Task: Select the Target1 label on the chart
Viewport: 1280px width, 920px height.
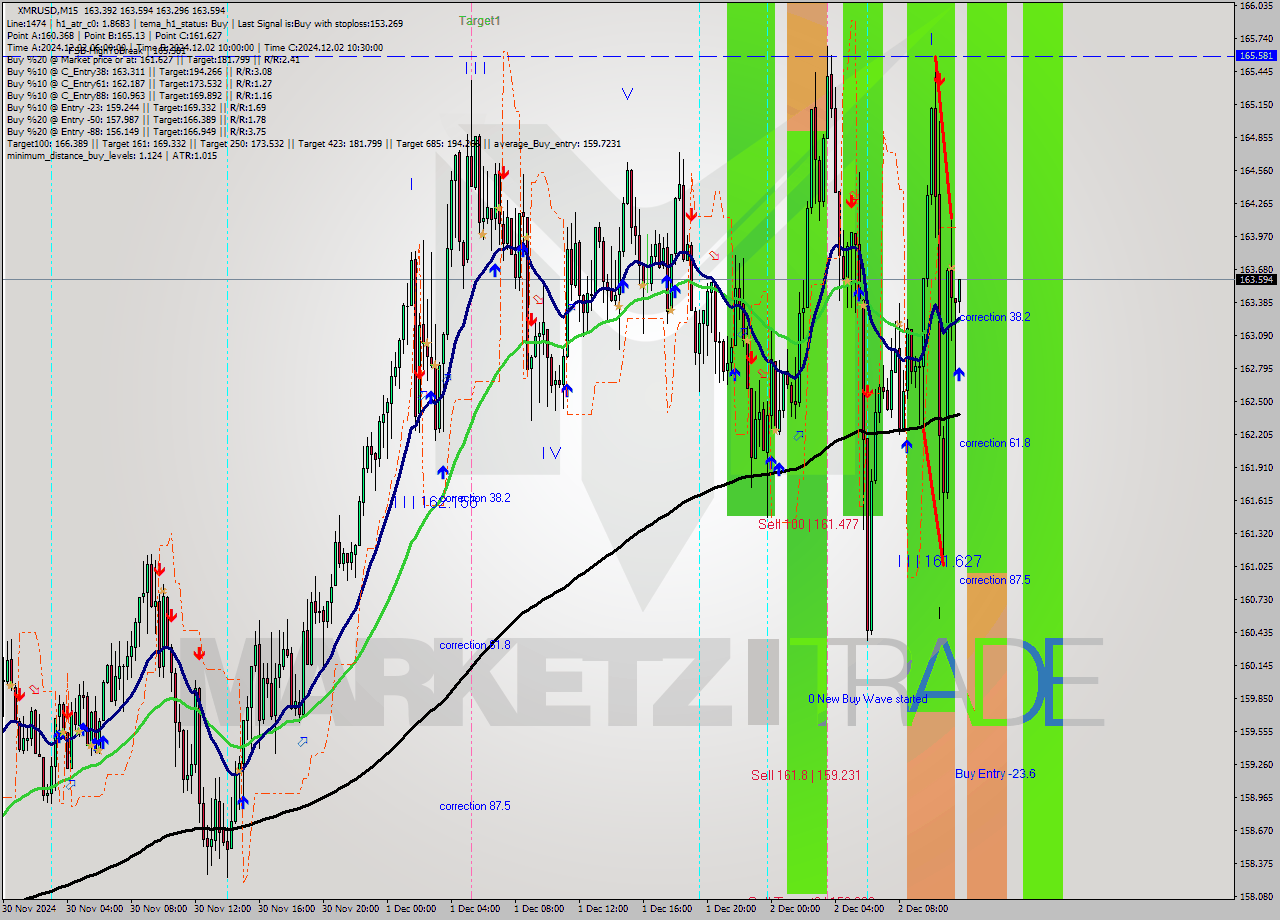Action: pyautogui.click(x=480, y=20)
